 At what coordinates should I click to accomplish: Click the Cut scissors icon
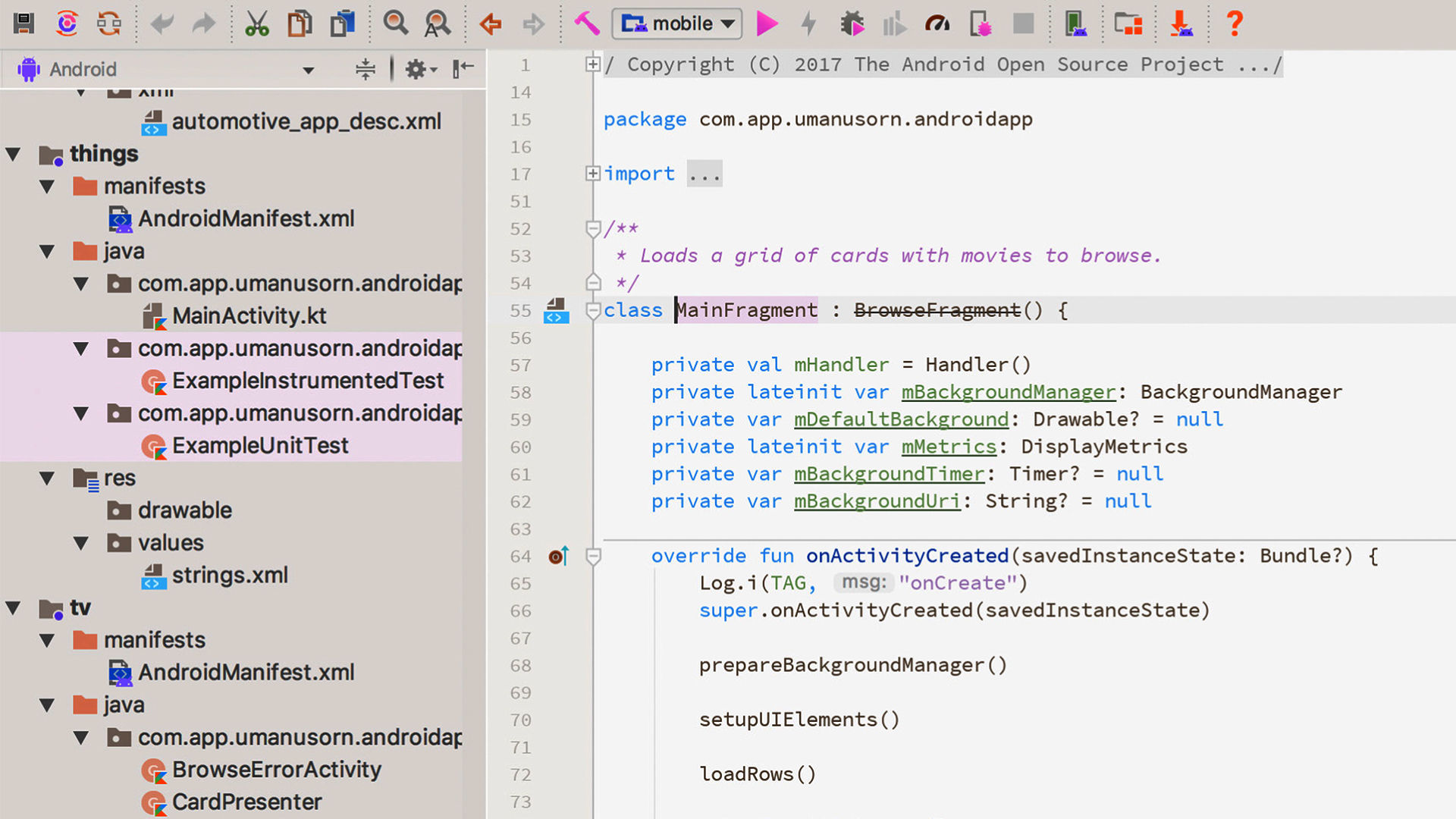tap(257, 24)
